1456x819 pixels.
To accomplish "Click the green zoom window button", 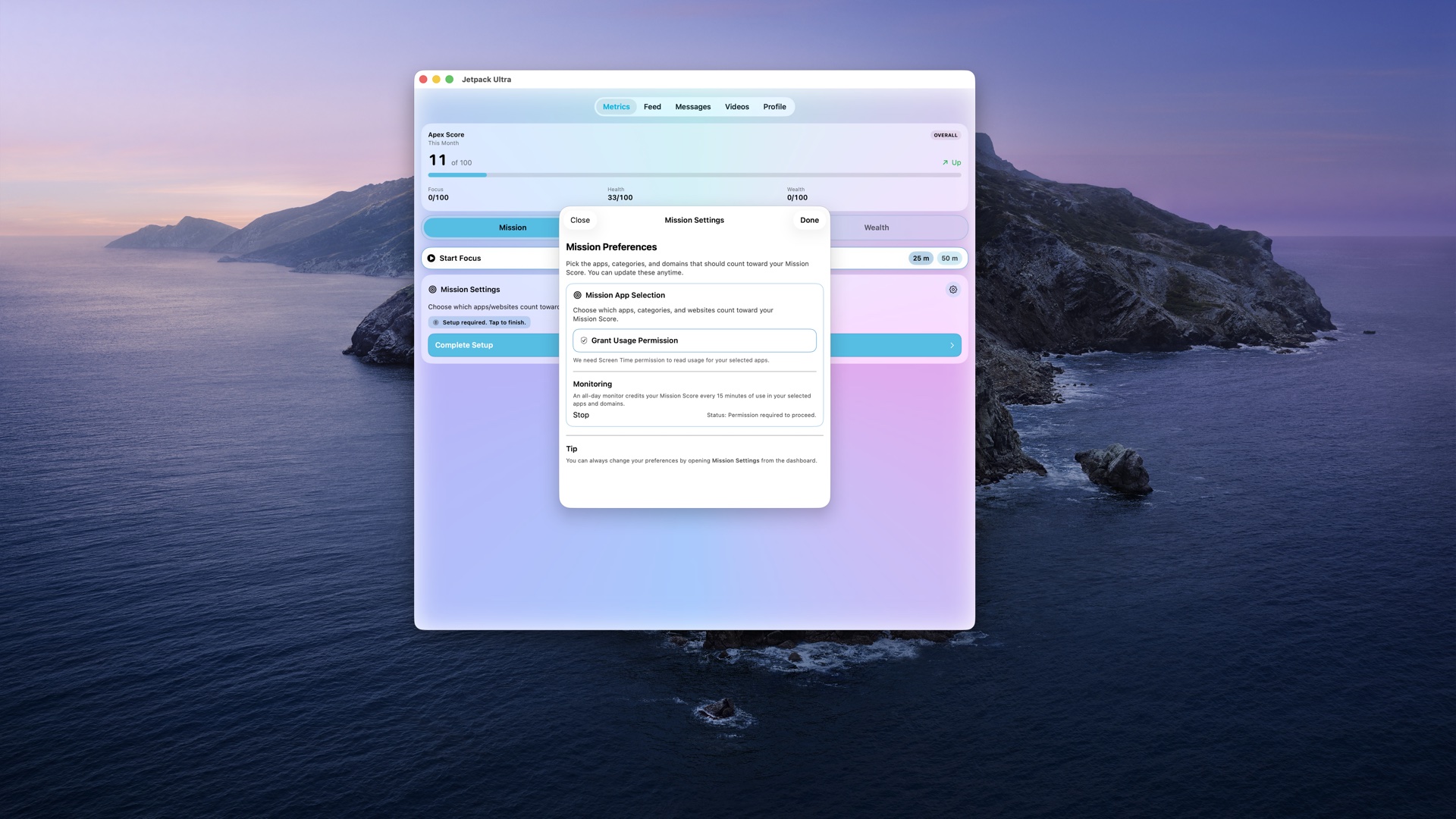I will coord(449,80).
